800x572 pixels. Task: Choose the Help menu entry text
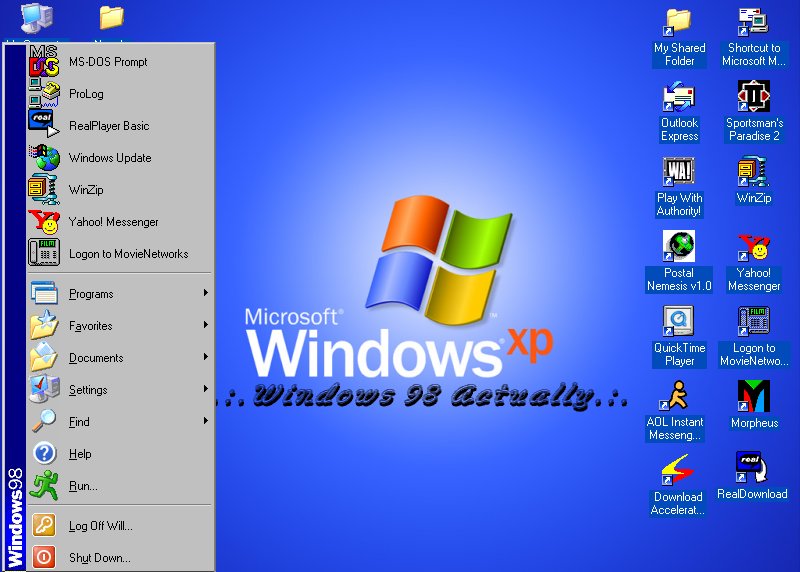pyautogui.click(x=80, y=454)
